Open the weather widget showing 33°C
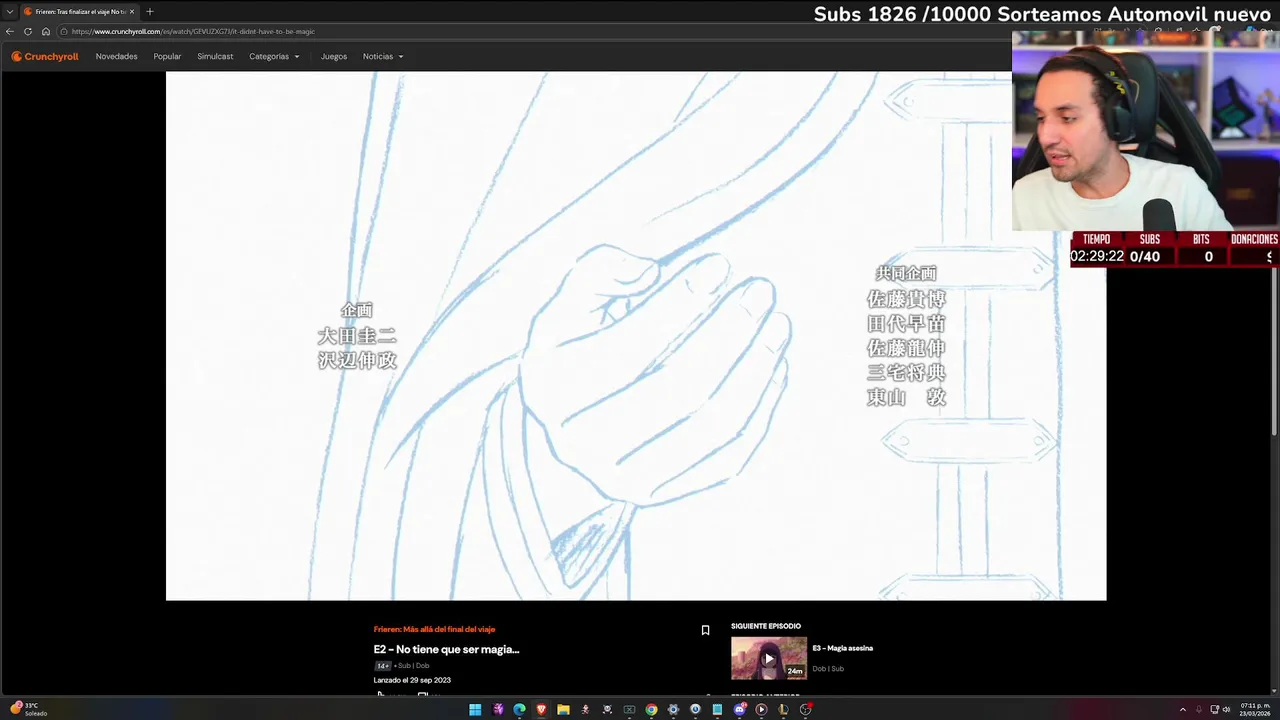Viewport: 1280px width, 720px height. click(x=29, y=709)
